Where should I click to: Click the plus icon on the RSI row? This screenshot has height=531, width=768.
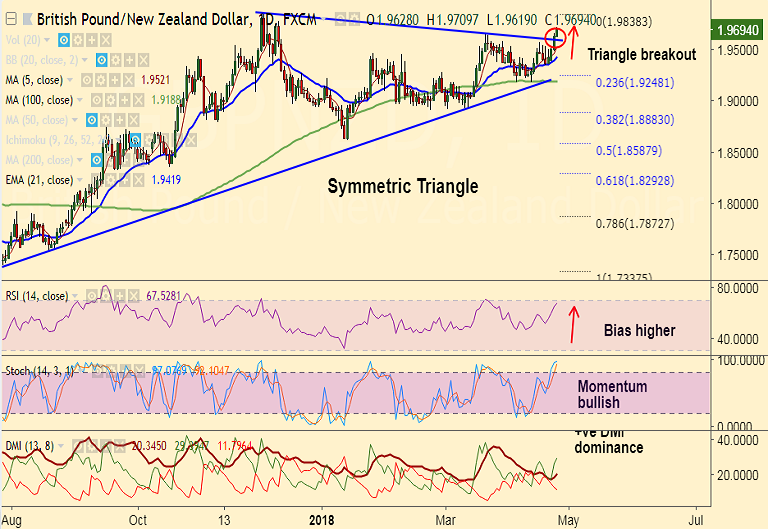(120, 296)
